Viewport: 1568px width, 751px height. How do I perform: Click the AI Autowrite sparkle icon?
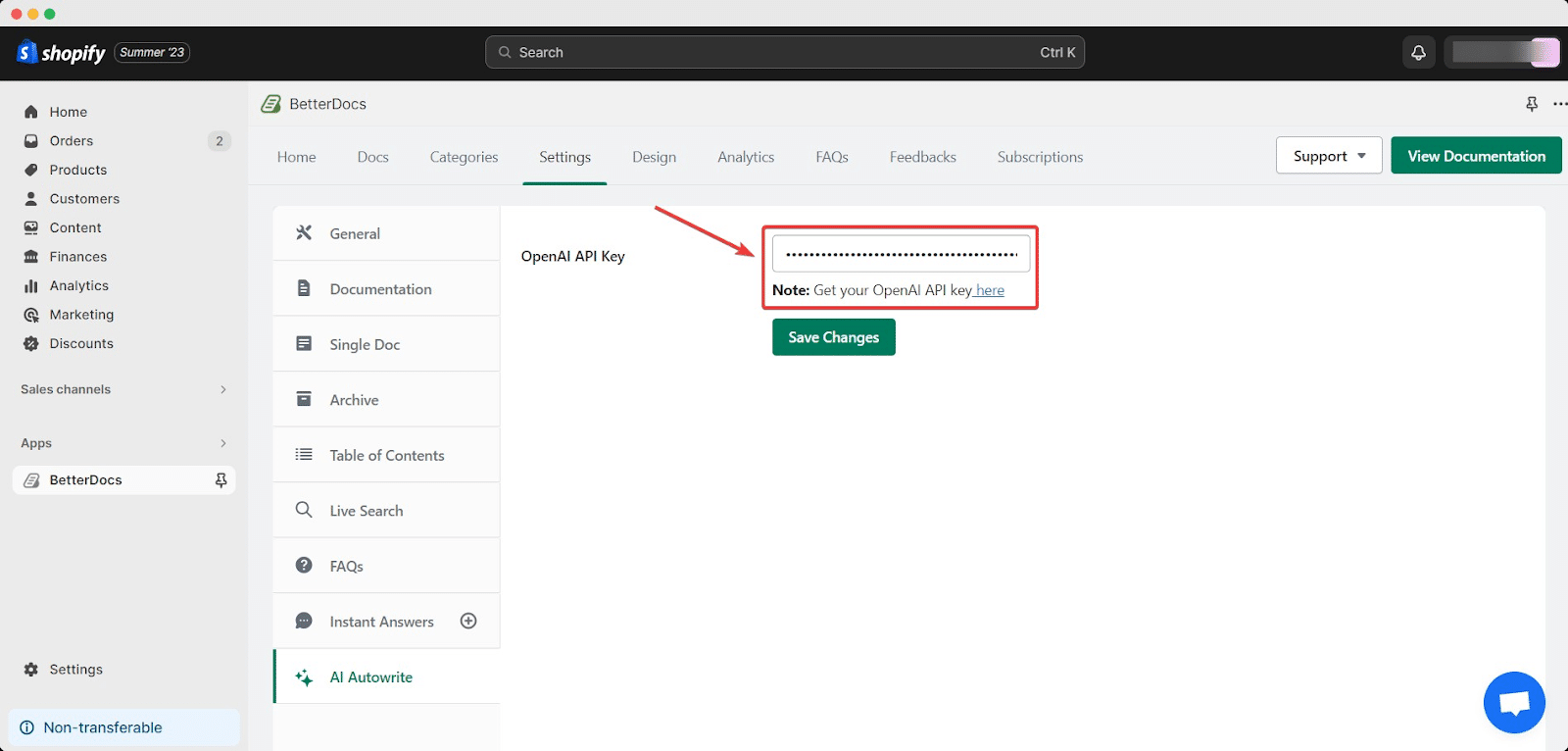(304, 677)
